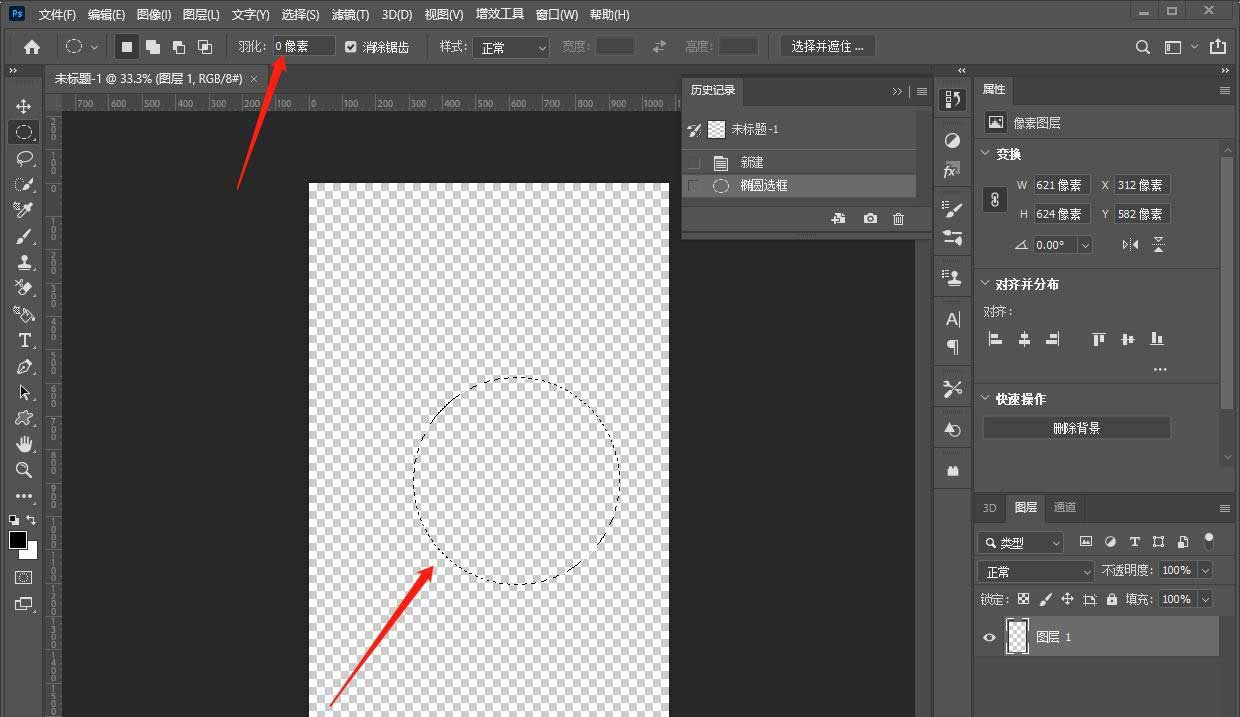Choose Subtract from Selection mode

[x=179, y=46]
